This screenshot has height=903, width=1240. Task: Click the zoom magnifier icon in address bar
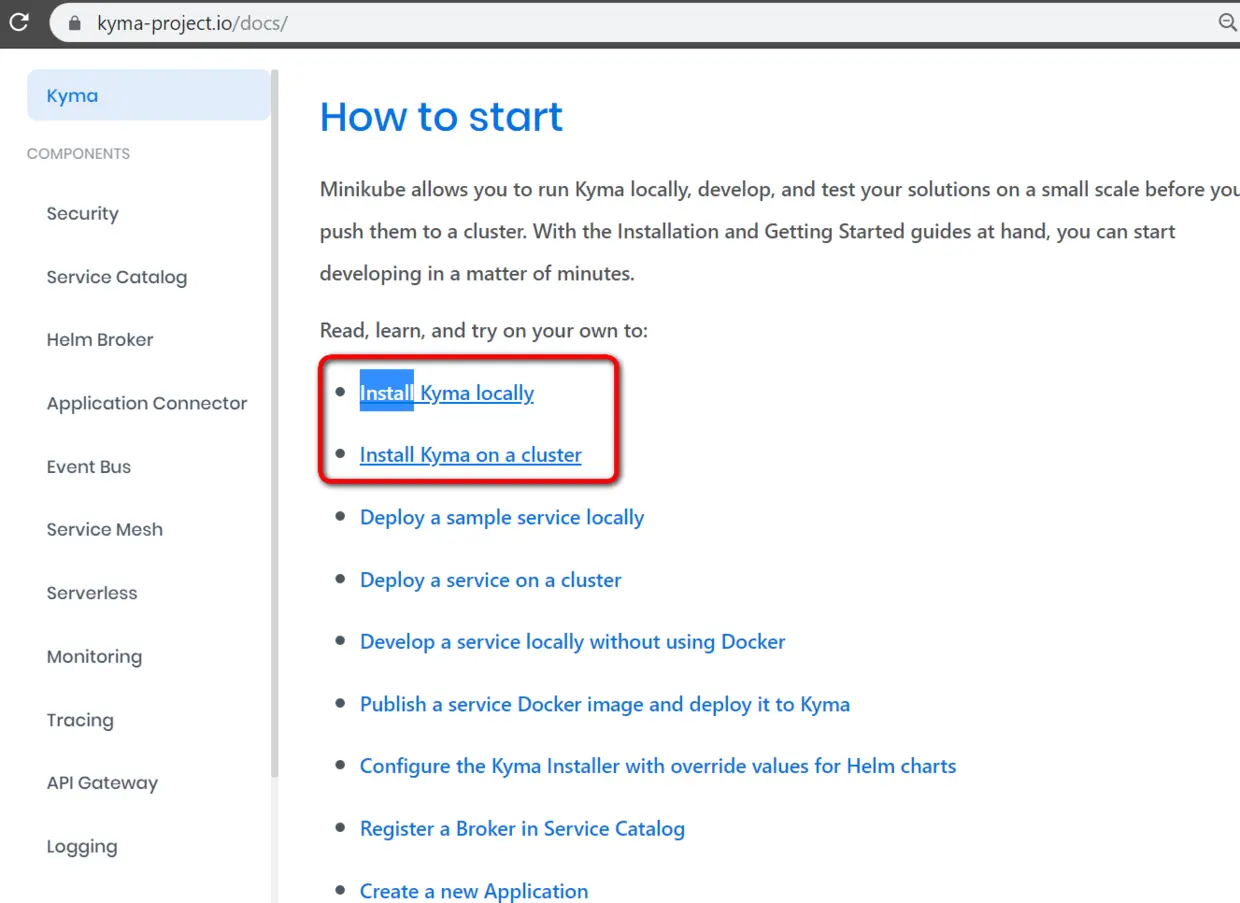(x=1227, y=22)
